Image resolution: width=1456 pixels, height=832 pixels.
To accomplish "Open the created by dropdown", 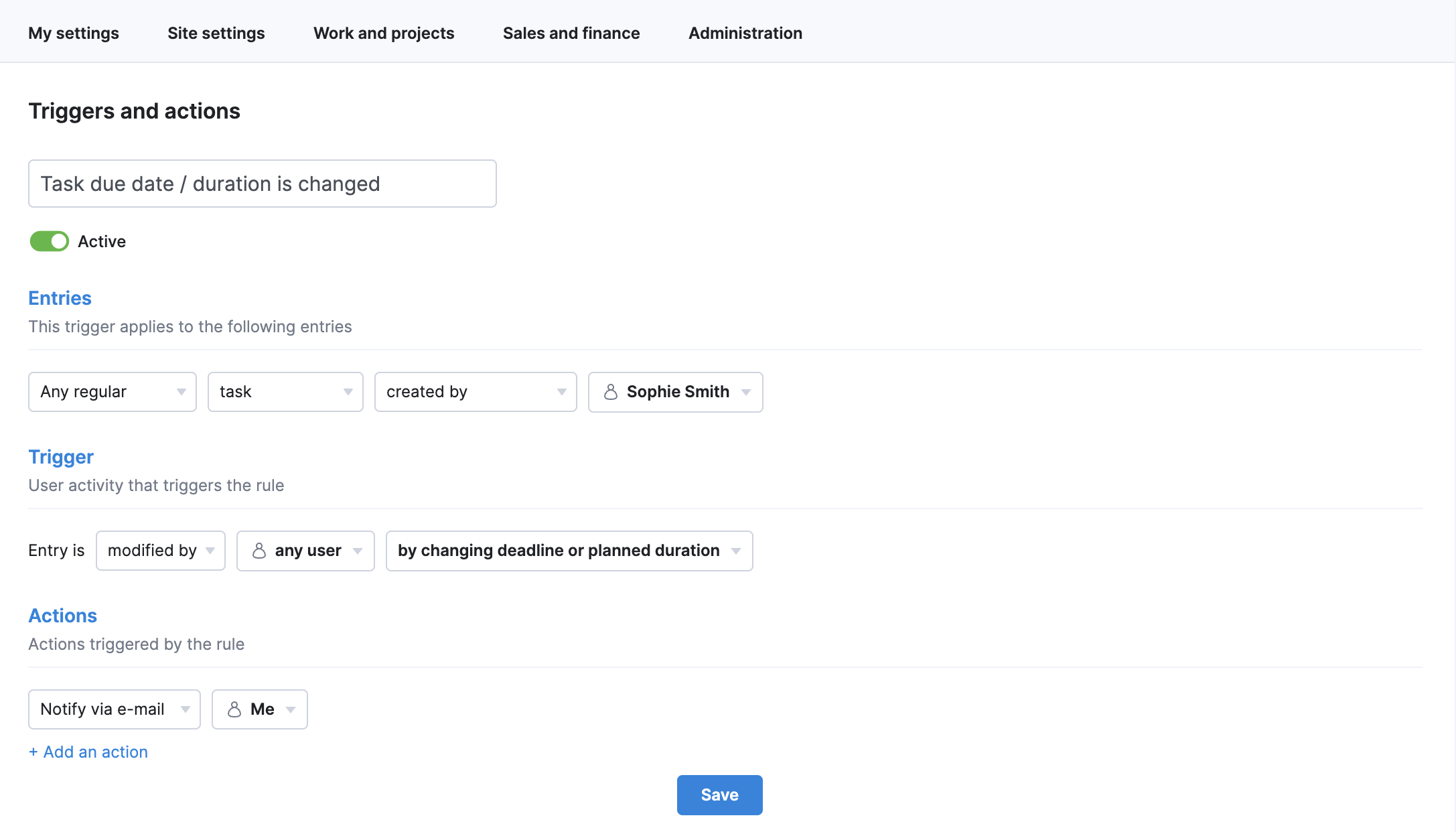I will (x=476, y=392).
